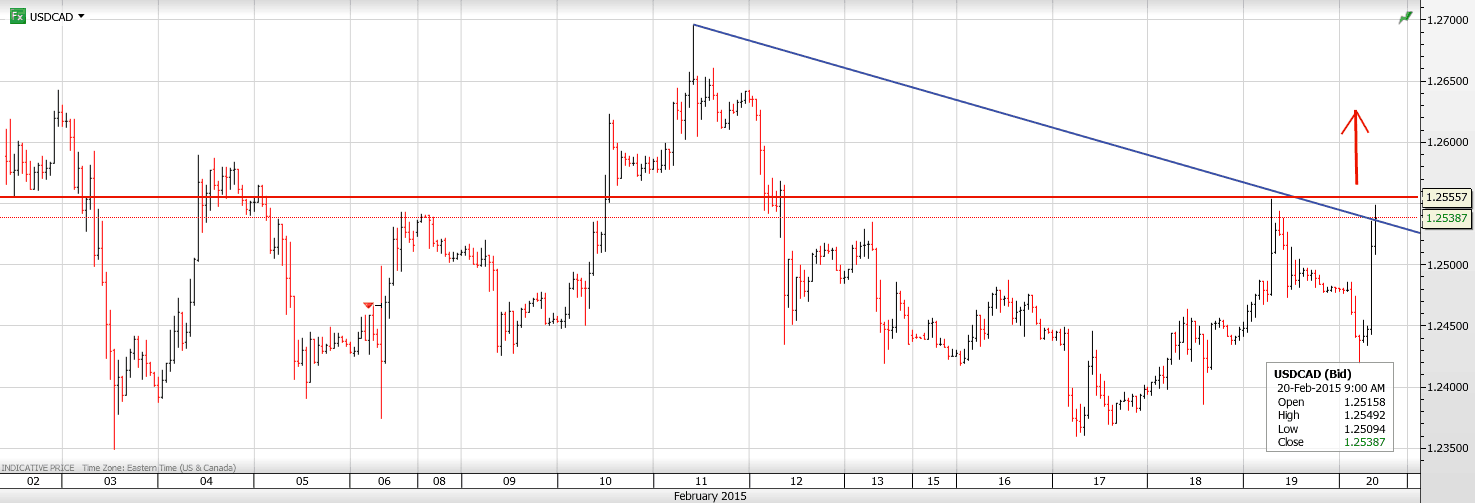Screen dimensions: 1475x503
Task: Open the USDCAD symbol dropdown arrow
Action: [x=81, y=17]
